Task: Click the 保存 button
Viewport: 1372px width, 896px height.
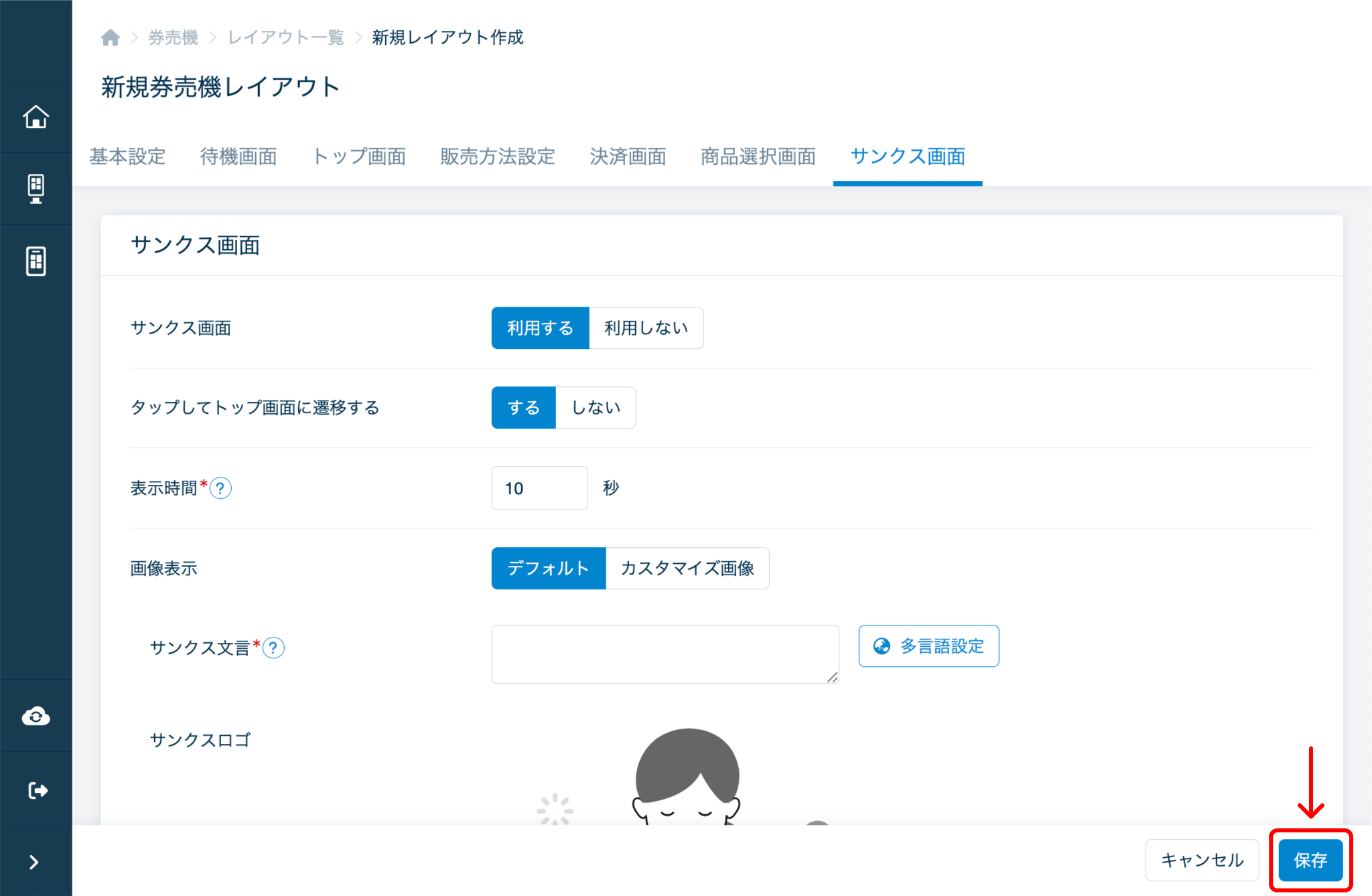Action: click(1310, 861)
